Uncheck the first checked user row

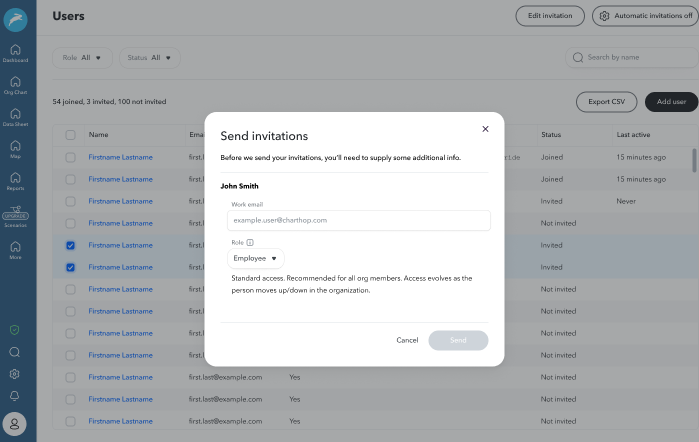(x=70, y=245)
